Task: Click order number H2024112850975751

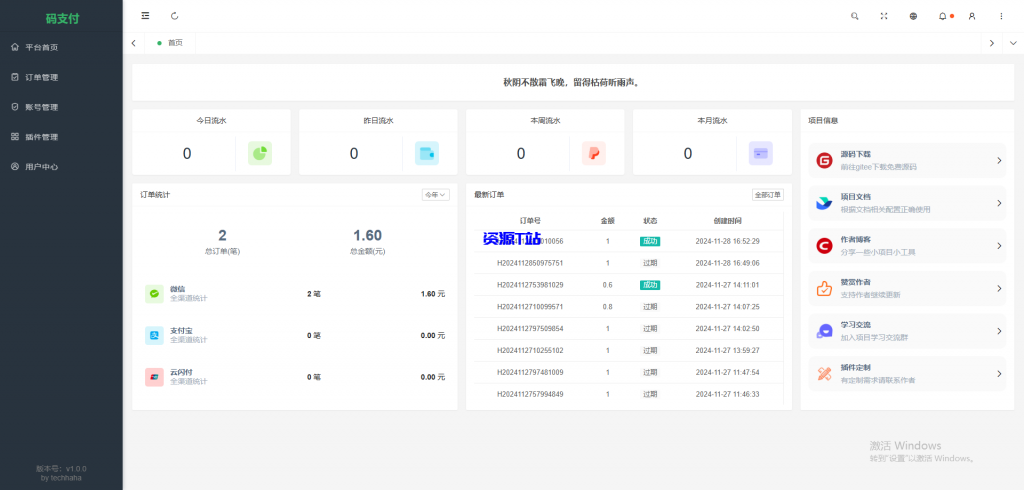Action: pyautogui.click(x=530, y=263)
